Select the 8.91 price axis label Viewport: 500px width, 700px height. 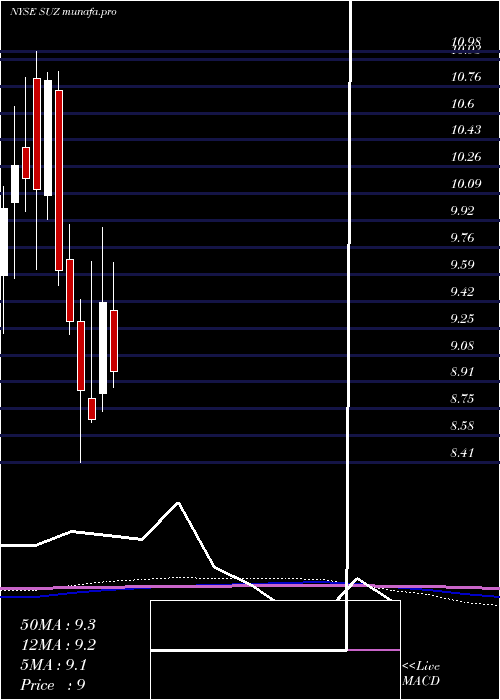pos(462,371)
